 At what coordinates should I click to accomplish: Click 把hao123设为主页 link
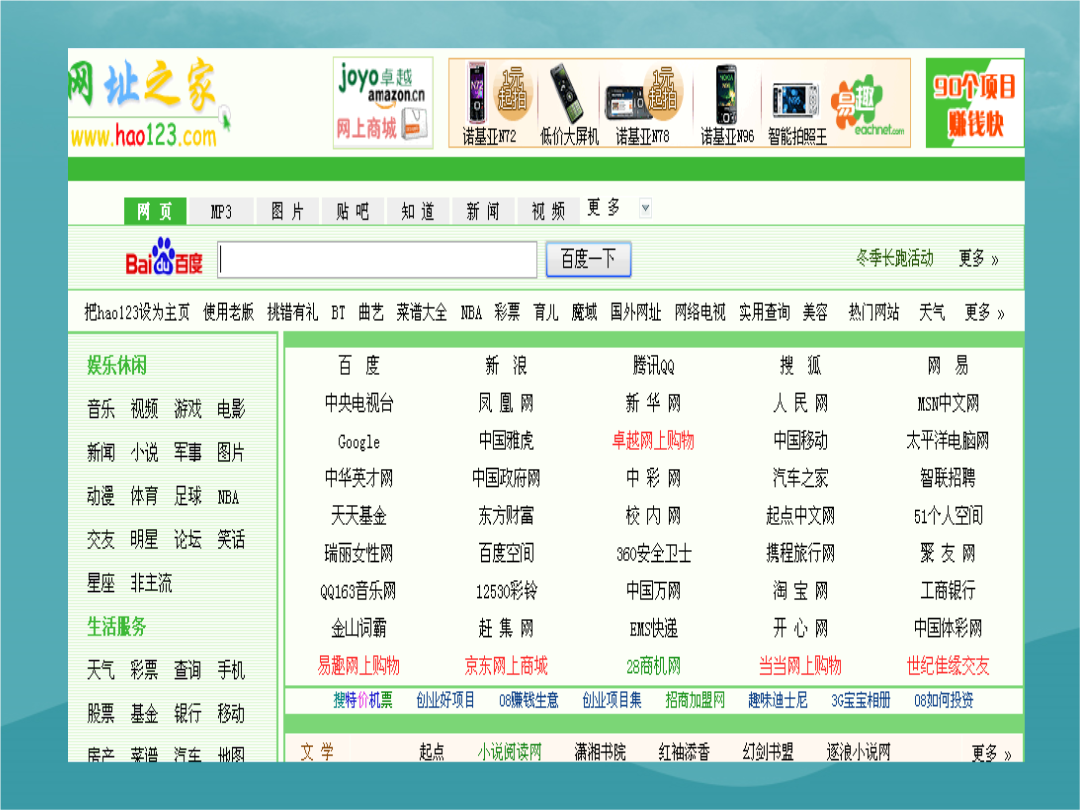point(137,313)
